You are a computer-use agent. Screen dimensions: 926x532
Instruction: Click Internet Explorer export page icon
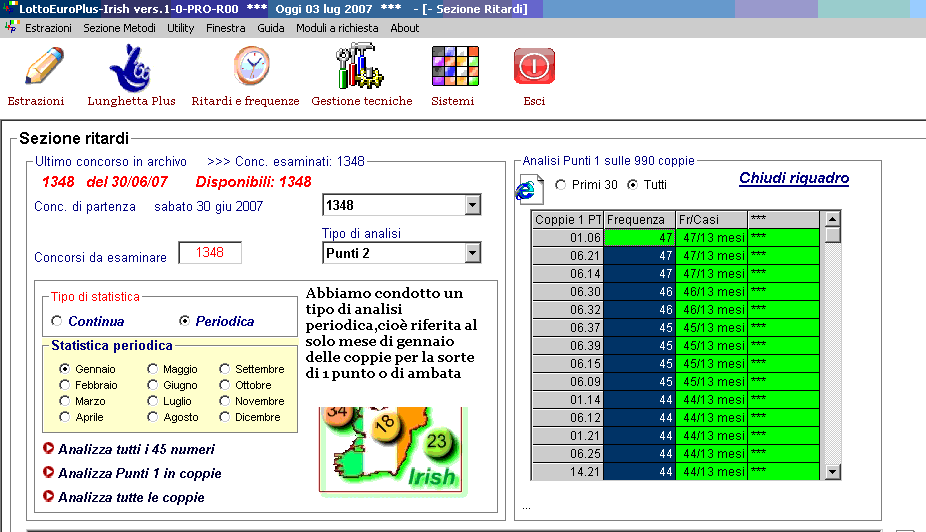(529, 189)
